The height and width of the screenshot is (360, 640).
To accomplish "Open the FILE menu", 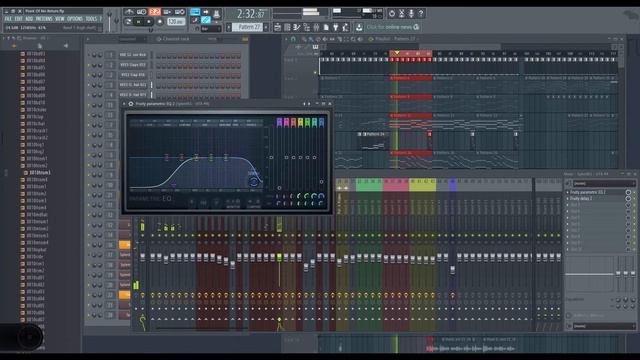I will pos(8,19).
